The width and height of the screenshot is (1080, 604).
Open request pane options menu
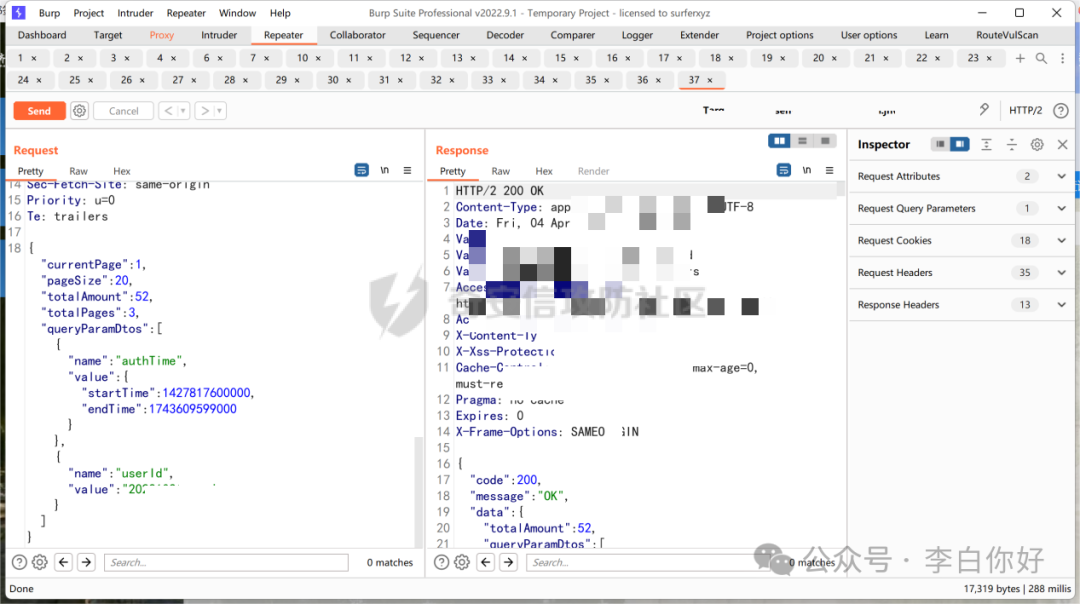click(x=408, y=170)
